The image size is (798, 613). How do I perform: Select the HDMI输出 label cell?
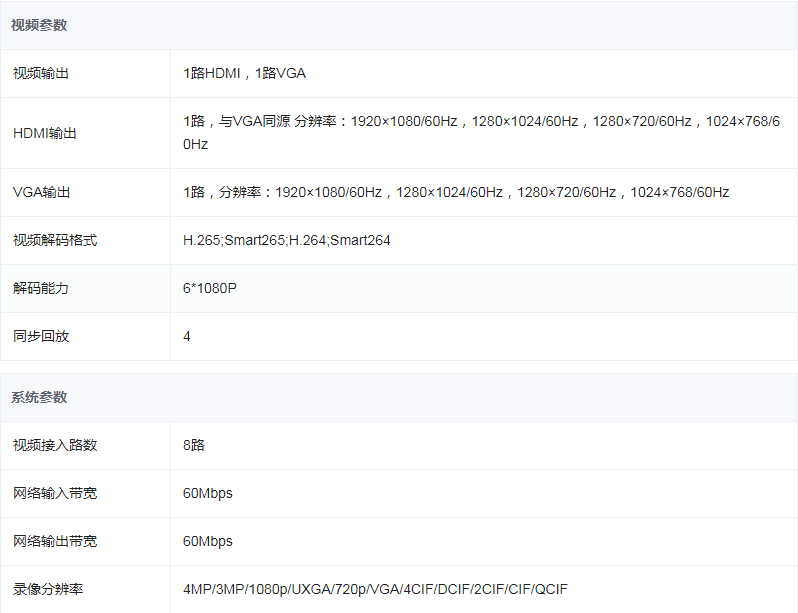[x=86, y=133]
